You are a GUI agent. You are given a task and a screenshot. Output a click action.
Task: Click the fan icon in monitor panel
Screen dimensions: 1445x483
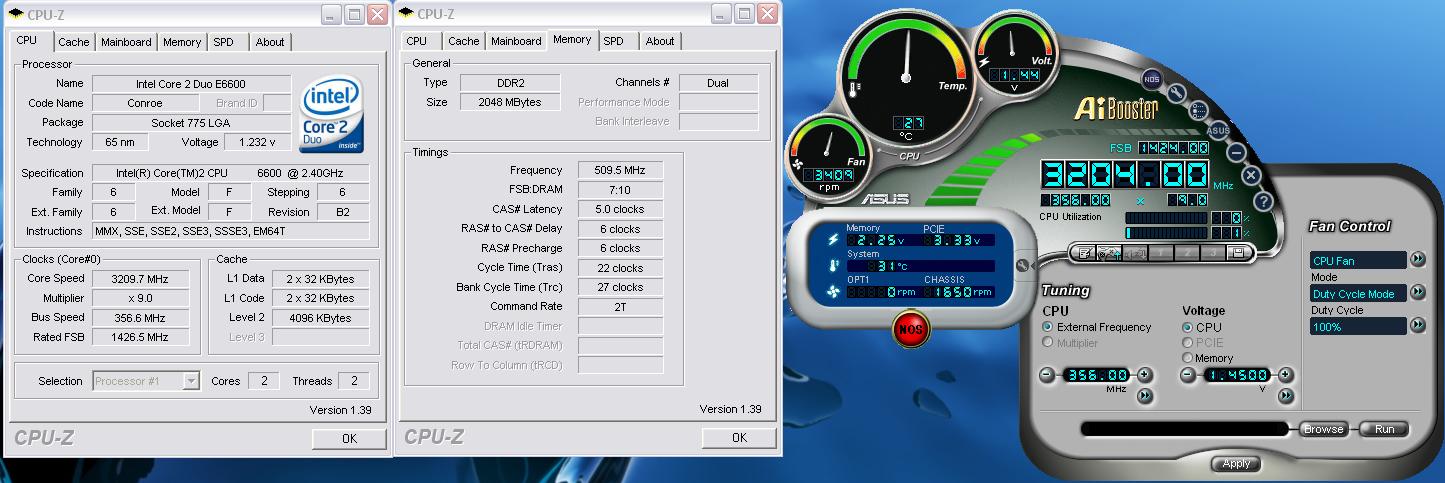click(x=834, y=292)
